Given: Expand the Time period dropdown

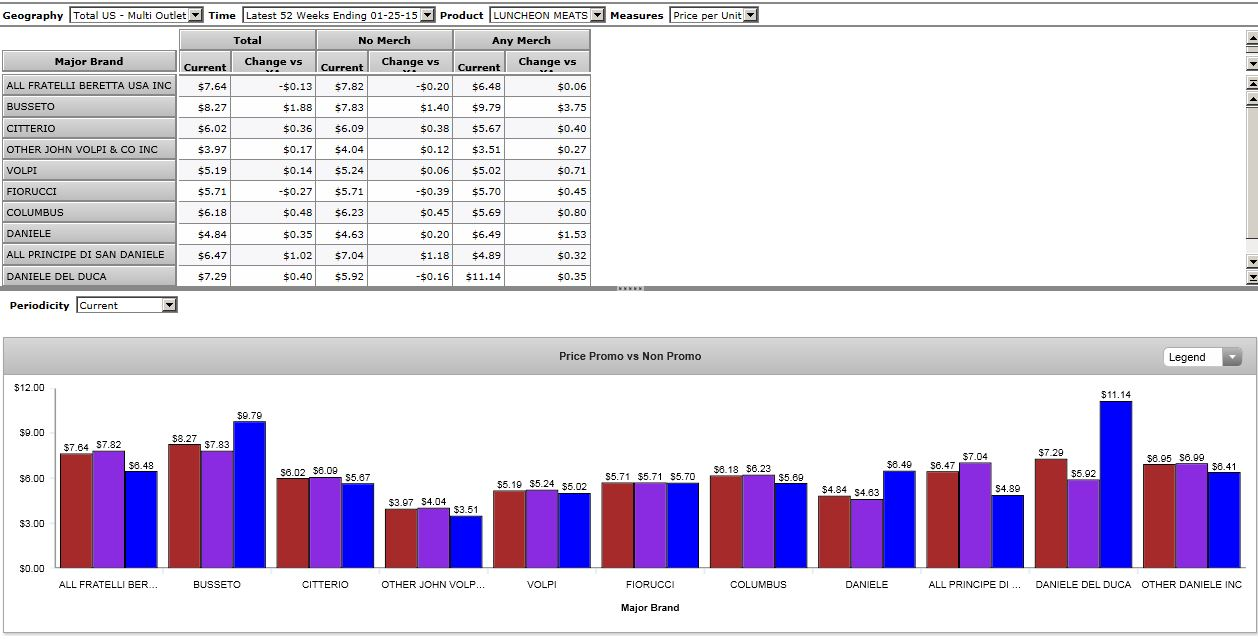Looking at the screenshot, I should tap(428, 15).
